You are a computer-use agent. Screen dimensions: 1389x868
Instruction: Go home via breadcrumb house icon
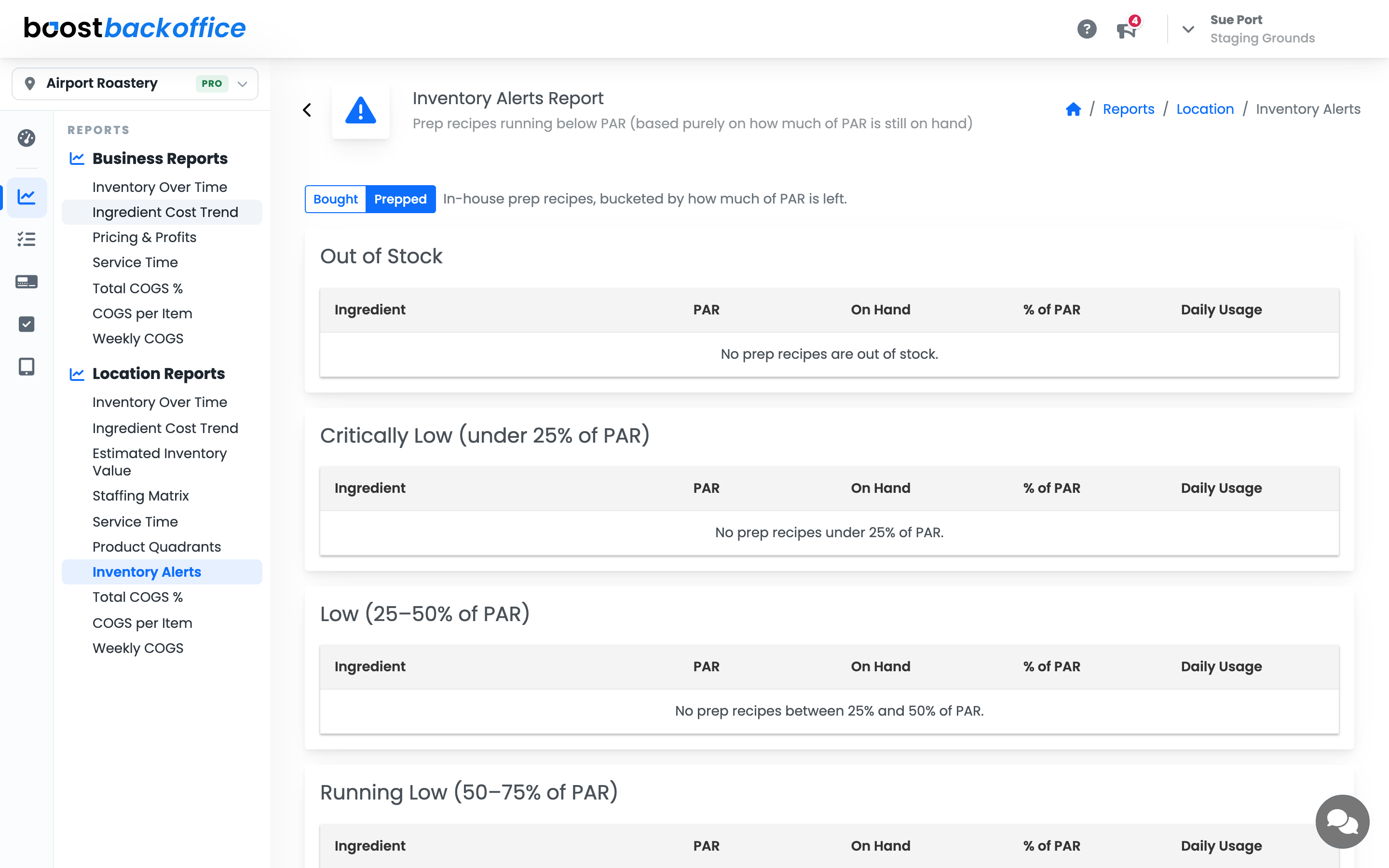pyautogui.click(x=1073, y=109)
